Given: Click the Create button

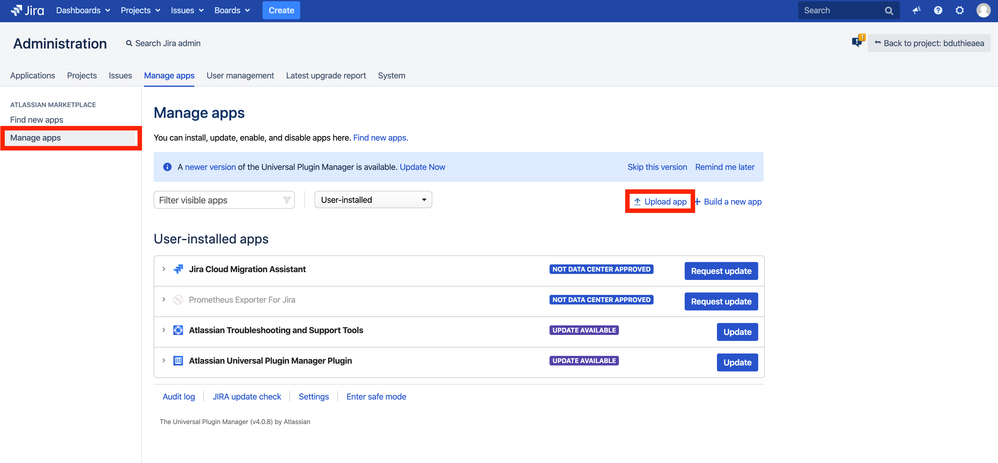Looking at the screenshot, I should [281, 11].
